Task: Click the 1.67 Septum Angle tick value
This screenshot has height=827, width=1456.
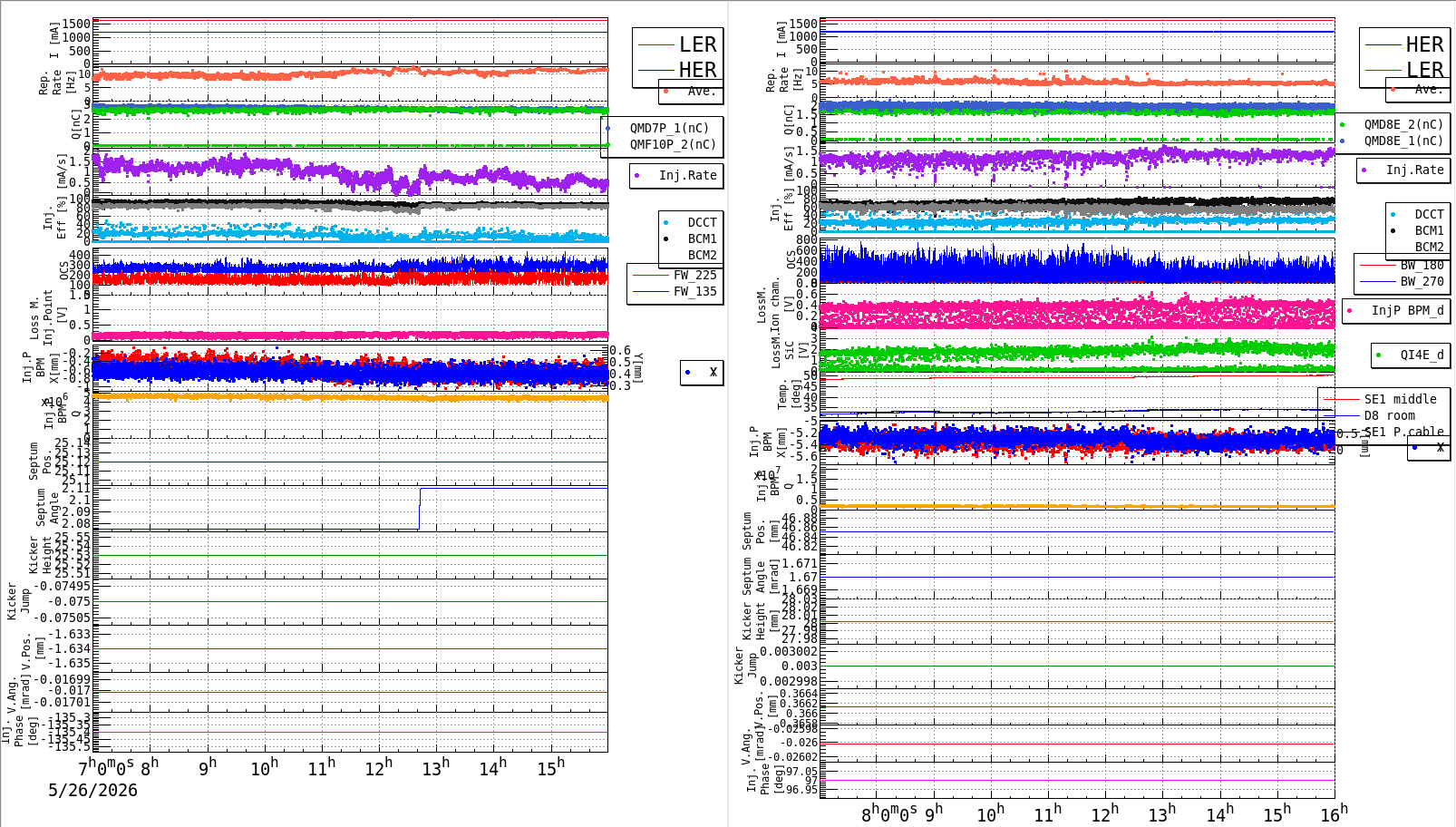Action: 803,577
